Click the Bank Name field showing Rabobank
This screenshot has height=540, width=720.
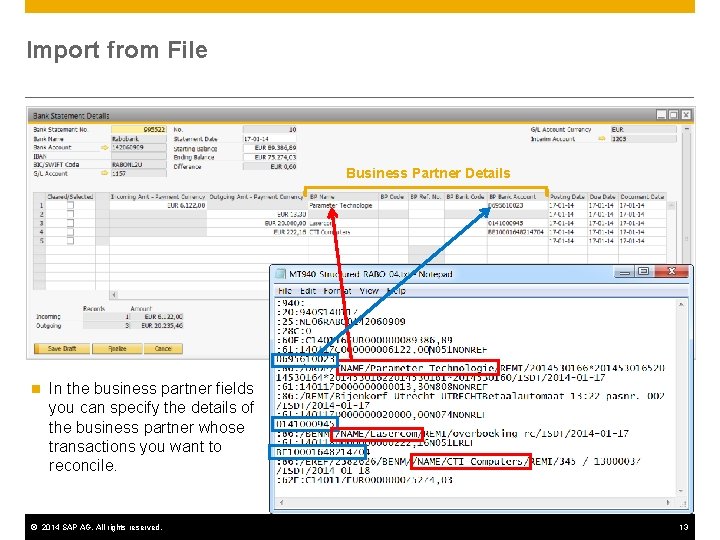(x=139, y=138)
